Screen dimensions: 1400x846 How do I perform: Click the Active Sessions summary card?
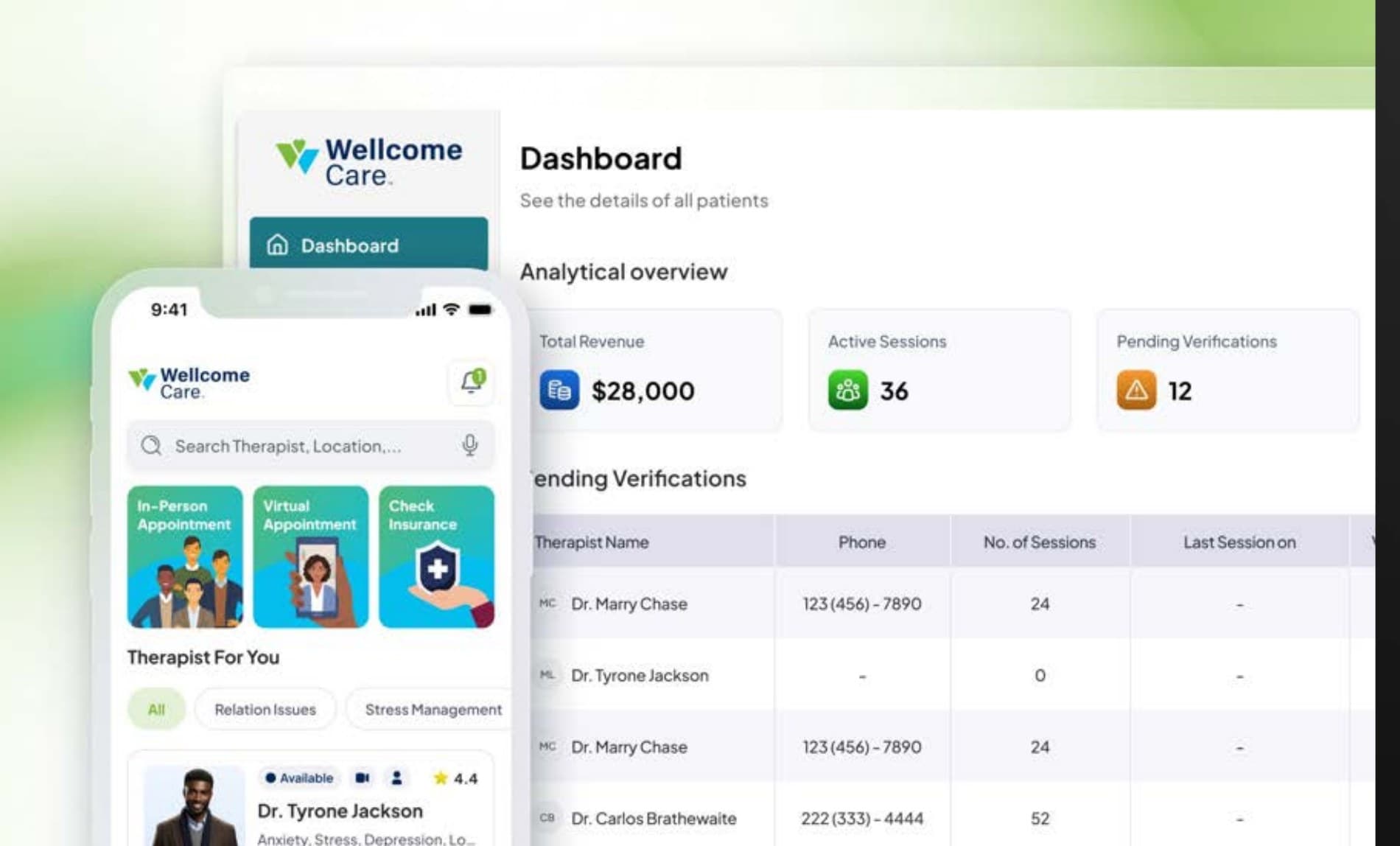tap(939, 370)
